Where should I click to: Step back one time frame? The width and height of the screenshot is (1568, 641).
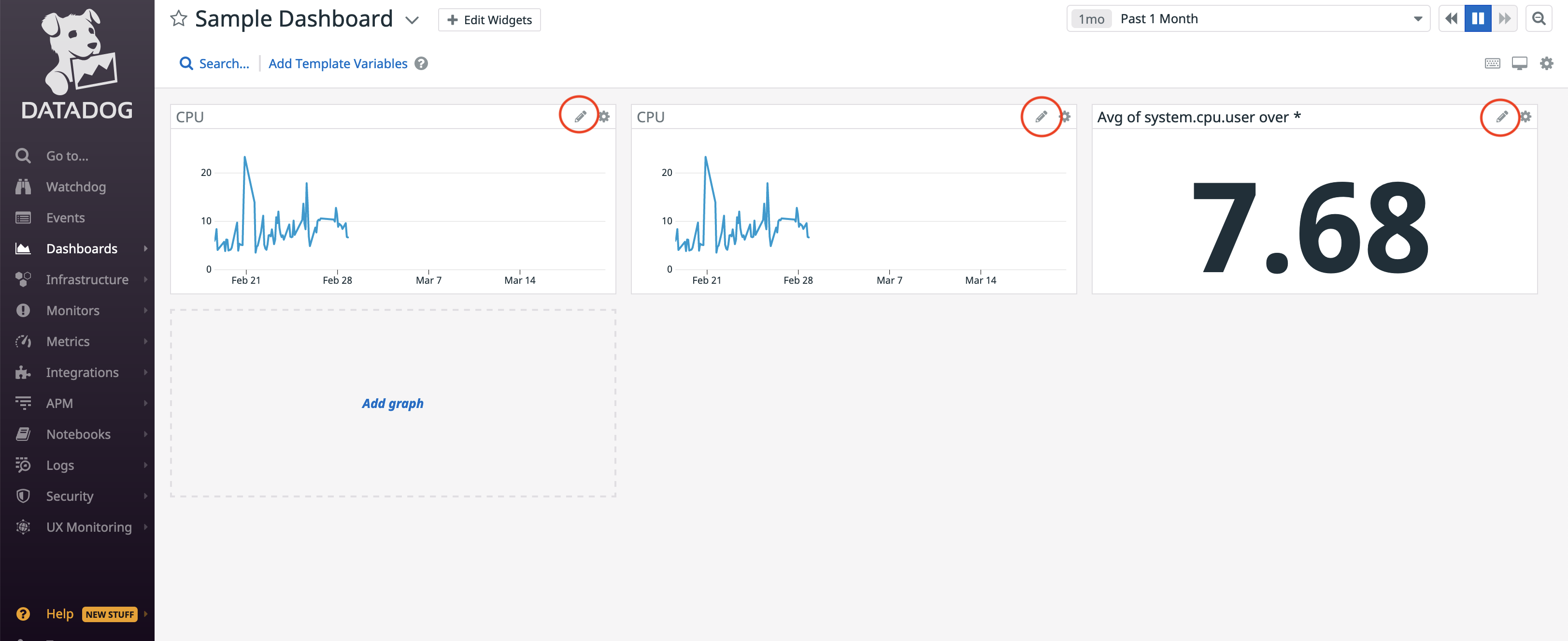coord(1451,19)
